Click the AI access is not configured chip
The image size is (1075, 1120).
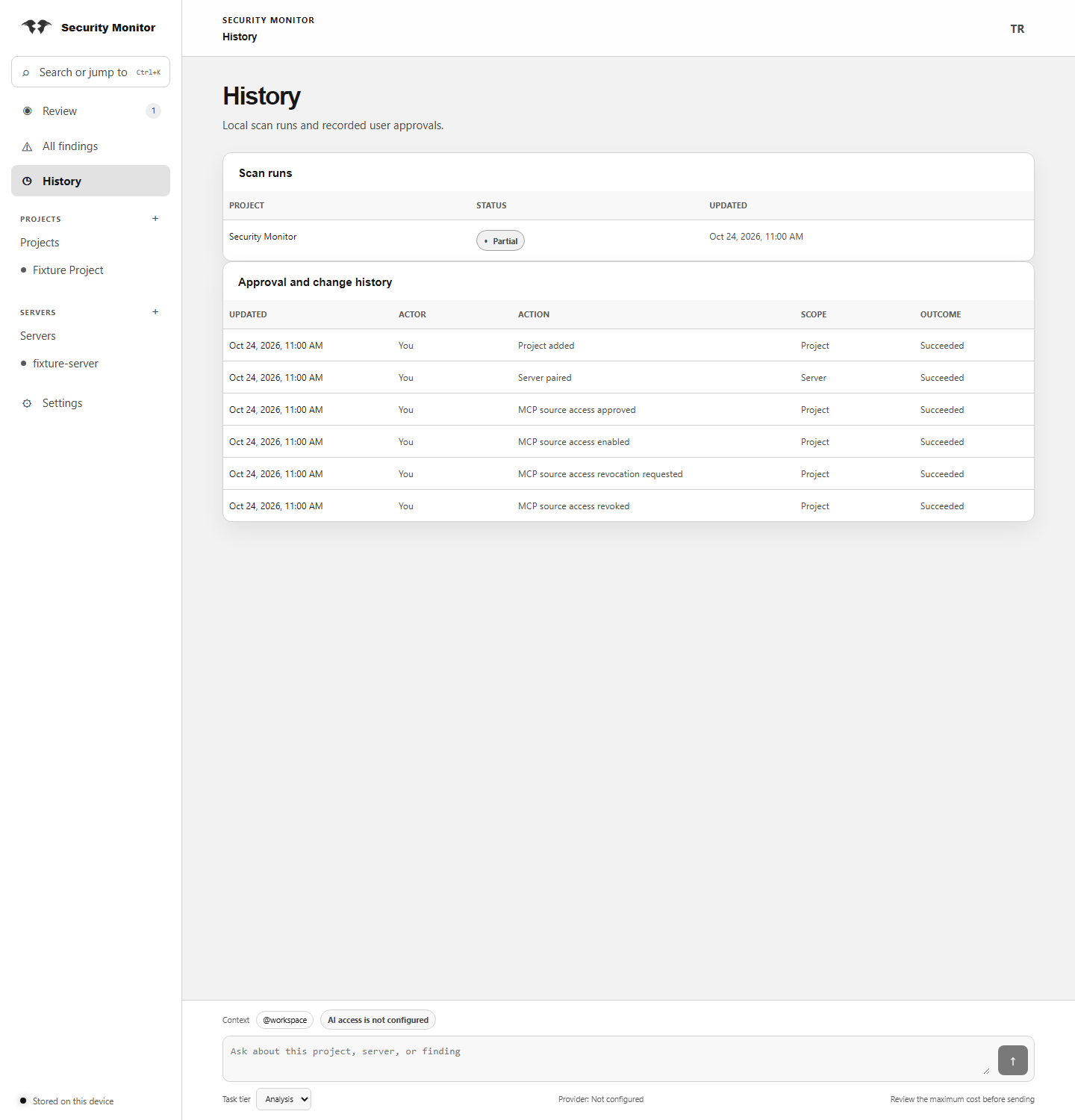click(x=378, y=1020)
